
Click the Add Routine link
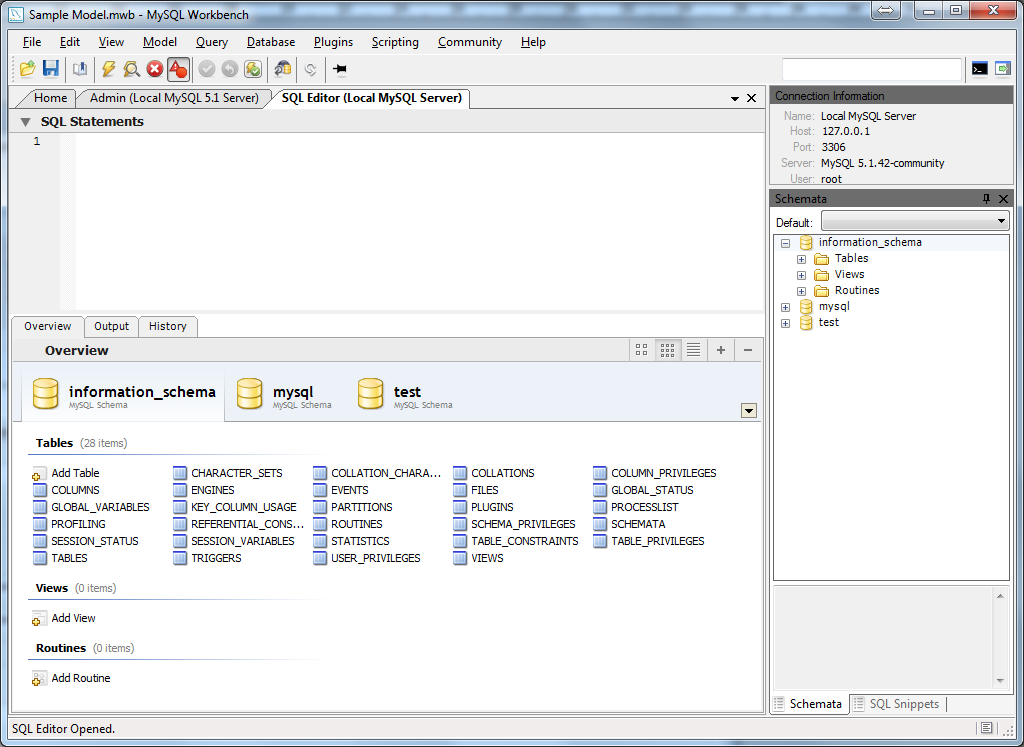81,678
